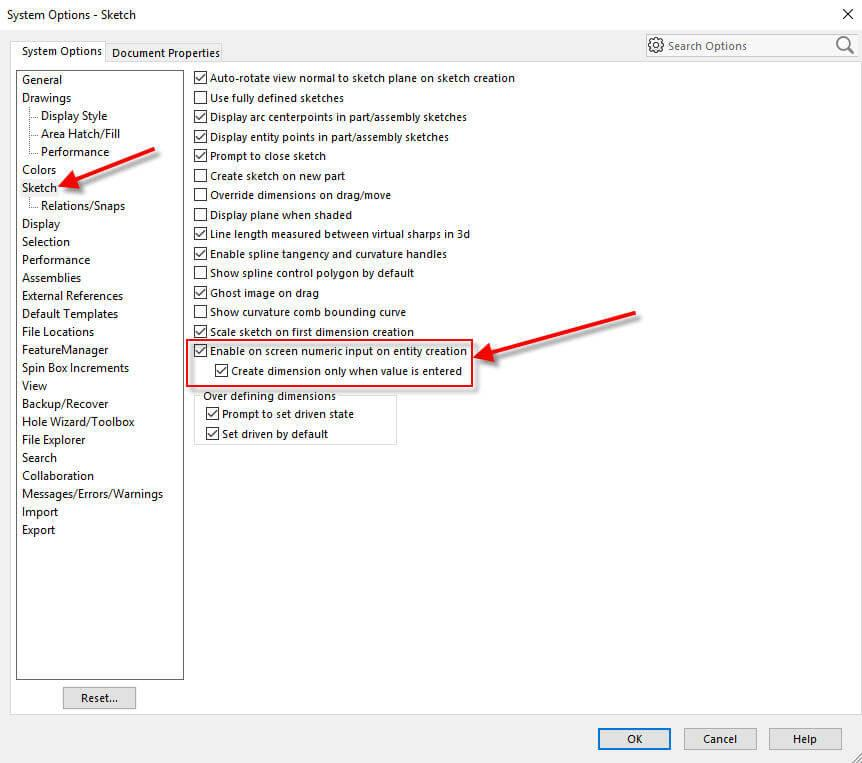
Task: Click the Cancel button
Action: 720,739
